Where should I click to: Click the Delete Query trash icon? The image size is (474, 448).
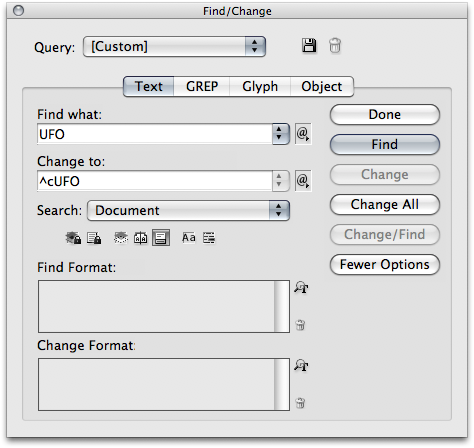[x=335, y=46]
